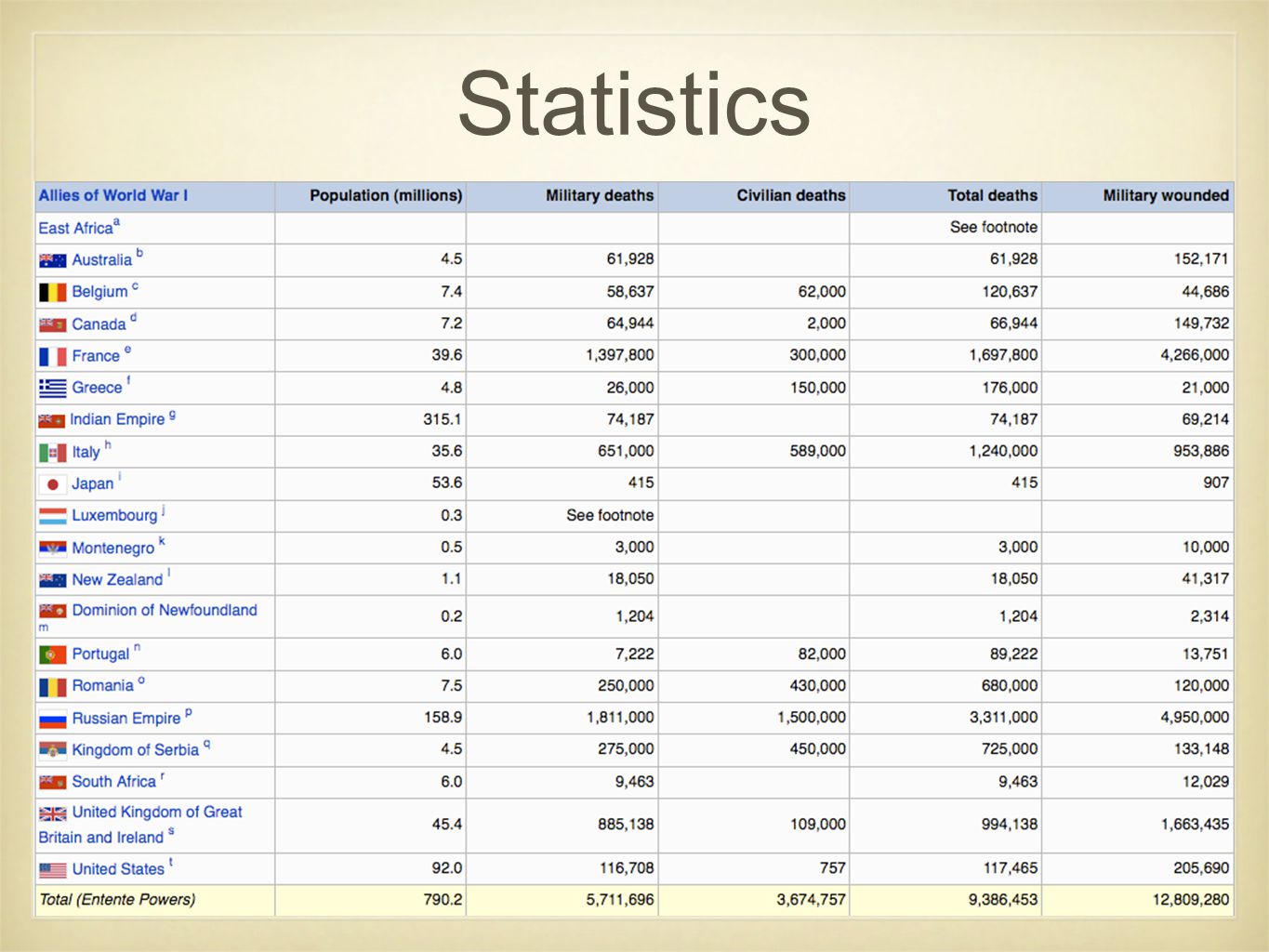
Task: Click the Military wounded column header
Action: pyautogui.click(x=1166, y=195)
